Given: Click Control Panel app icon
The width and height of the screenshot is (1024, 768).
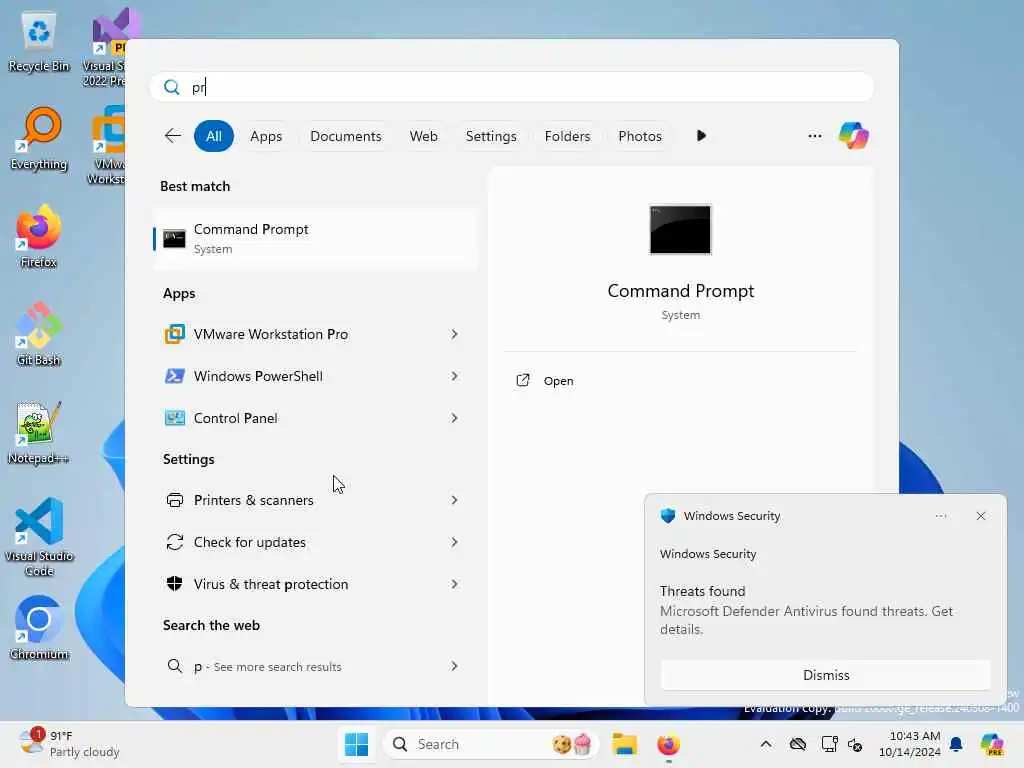Looking at the screenshot, I should pyautogui.click(x=174, y=418).
